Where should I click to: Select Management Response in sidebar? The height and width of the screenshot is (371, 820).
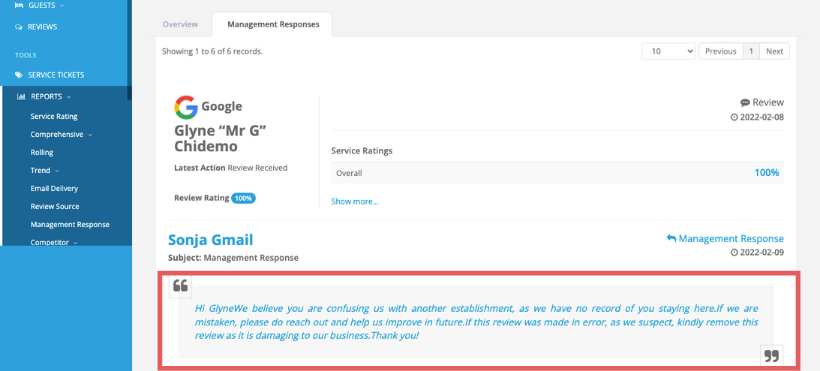pos(70,224)
